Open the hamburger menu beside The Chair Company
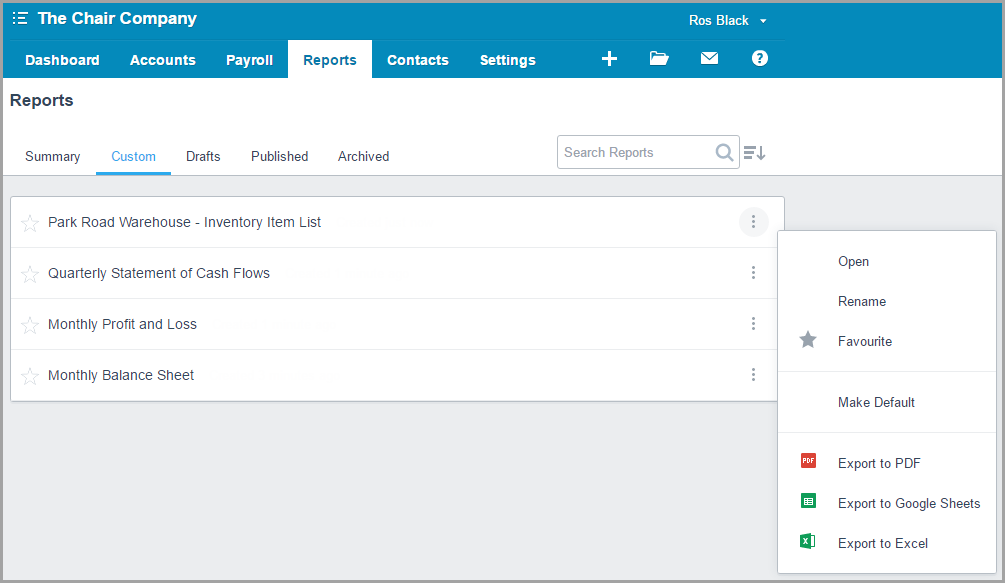 point(21,18)
